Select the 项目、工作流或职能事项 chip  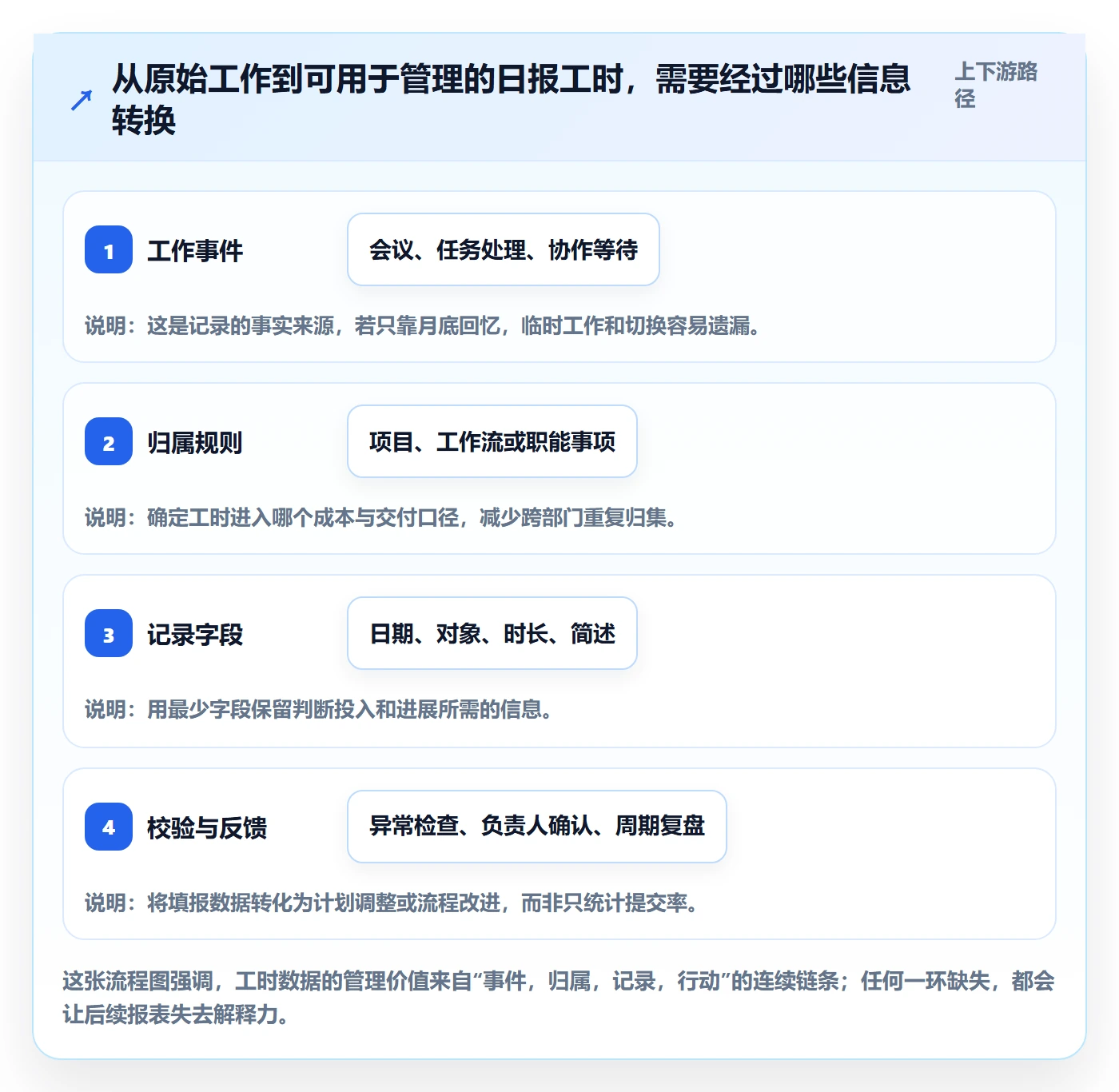(x=492, y=441)
